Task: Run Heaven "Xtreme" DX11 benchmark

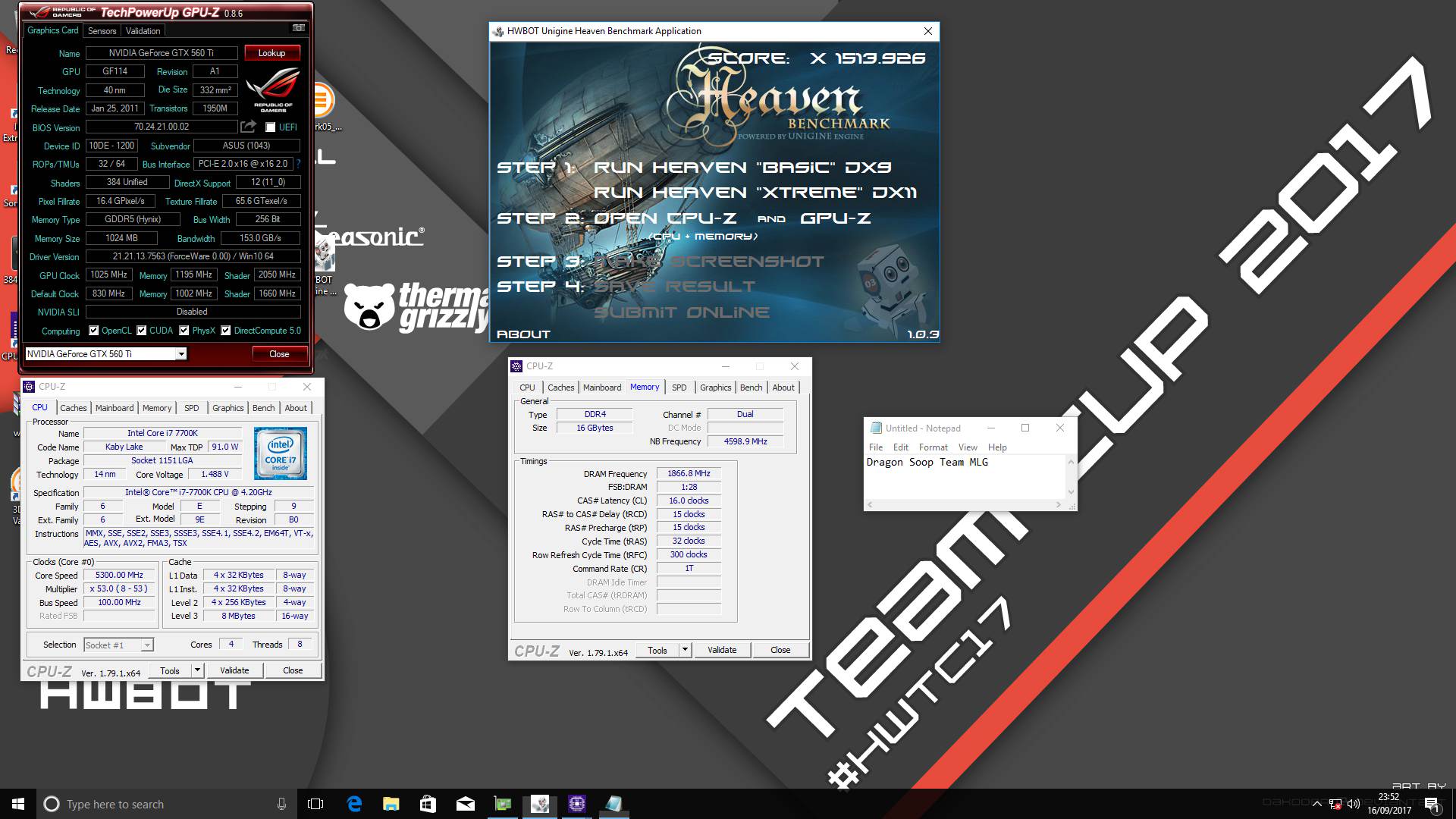Action: pos(755,193)
